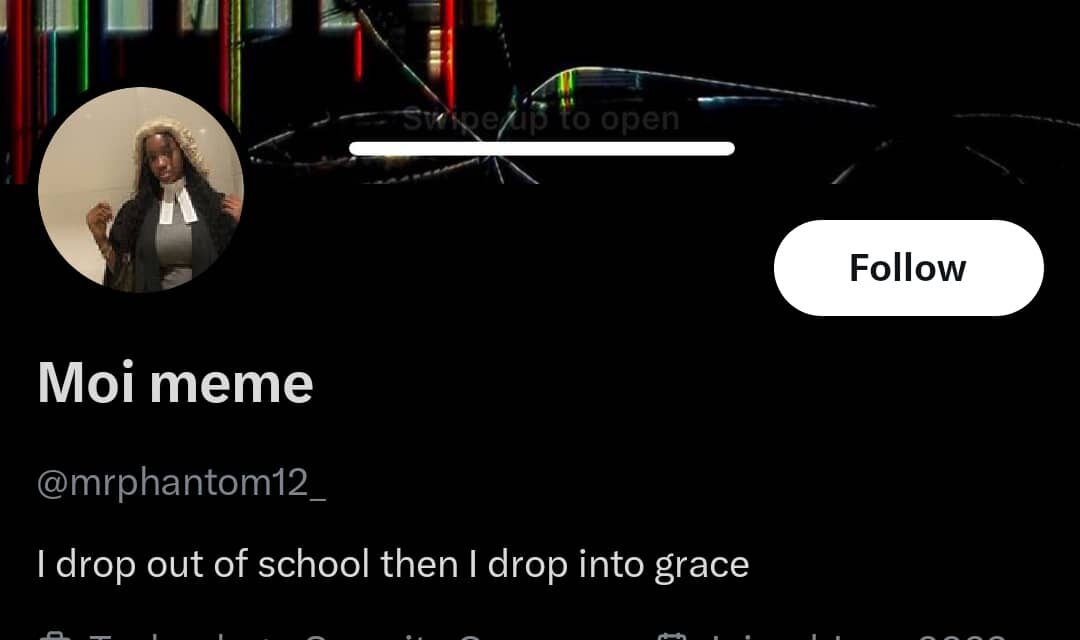This screenshot has width=1080, height=640.
Task: Tap the partially visible Joined date text
Action: [858, 636]
